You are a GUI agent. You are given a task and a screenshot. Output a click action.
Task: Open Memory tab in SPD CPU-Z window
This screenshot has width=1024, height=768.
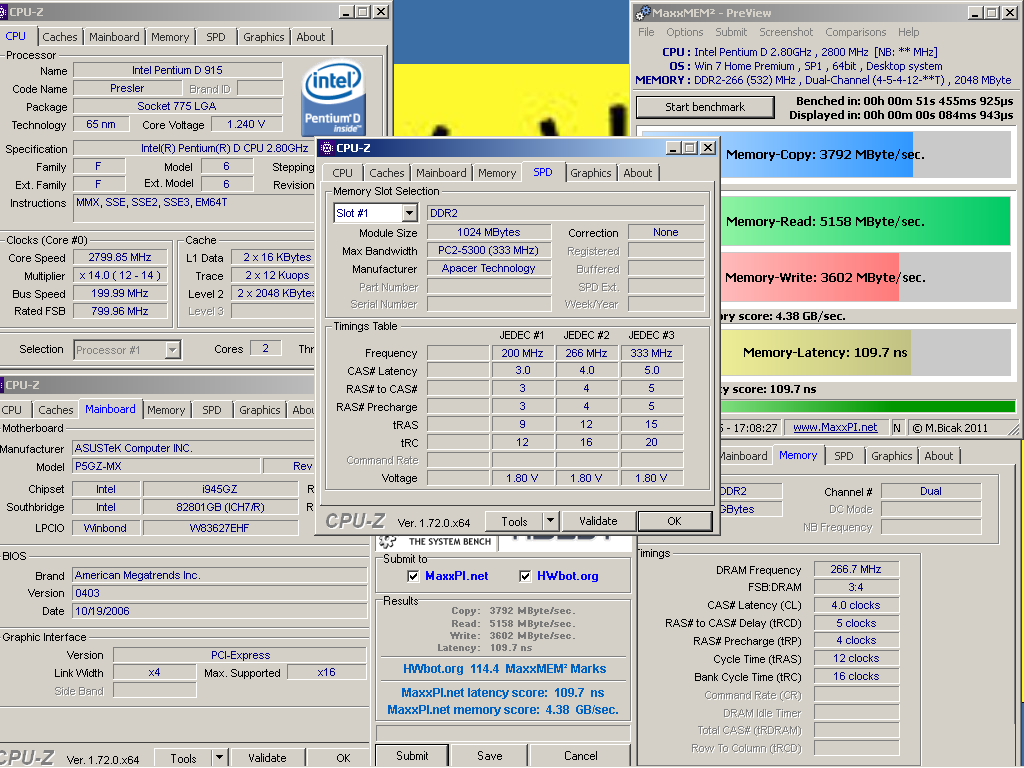[496, 173]
